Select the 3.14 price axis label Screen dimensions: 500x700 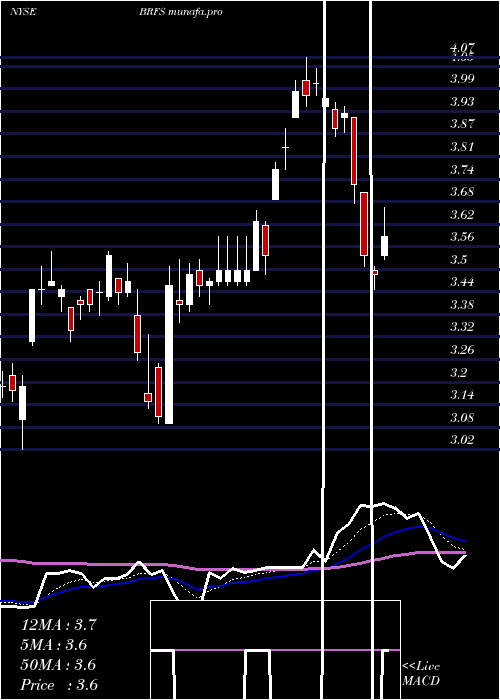tap(462, 395)
